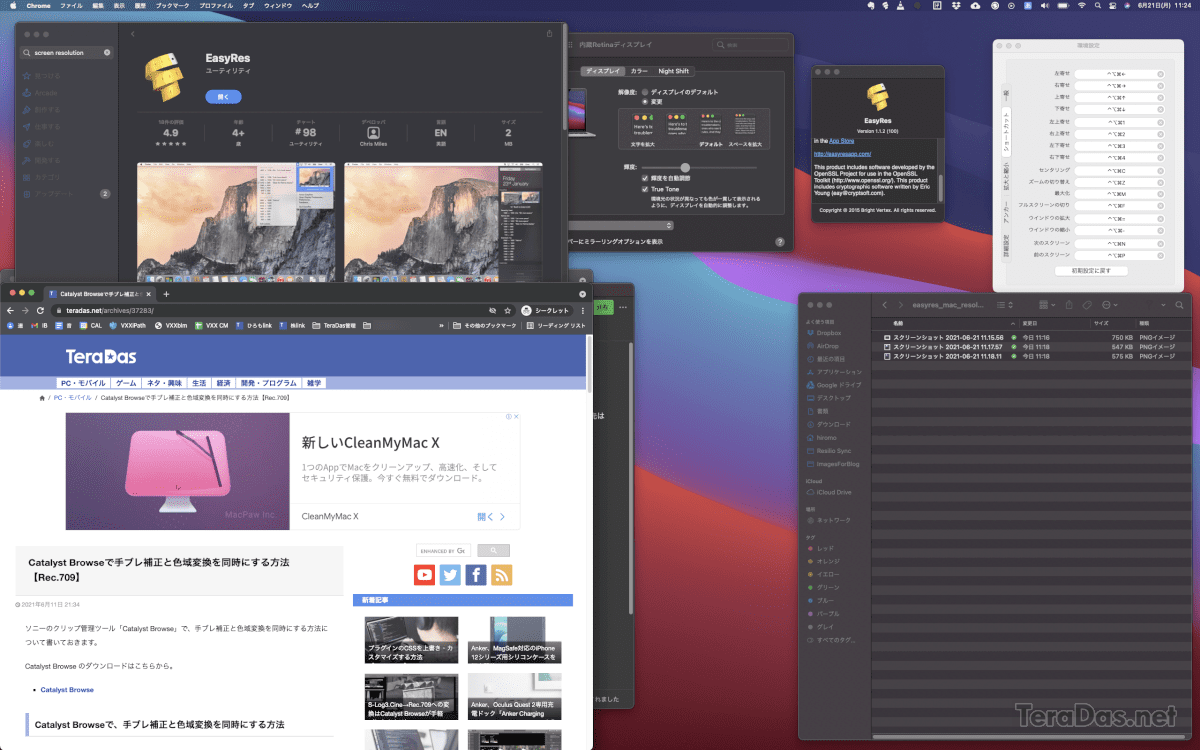Open the Twitter social icon
This screenshot has width=1200, height=750.
450,575
